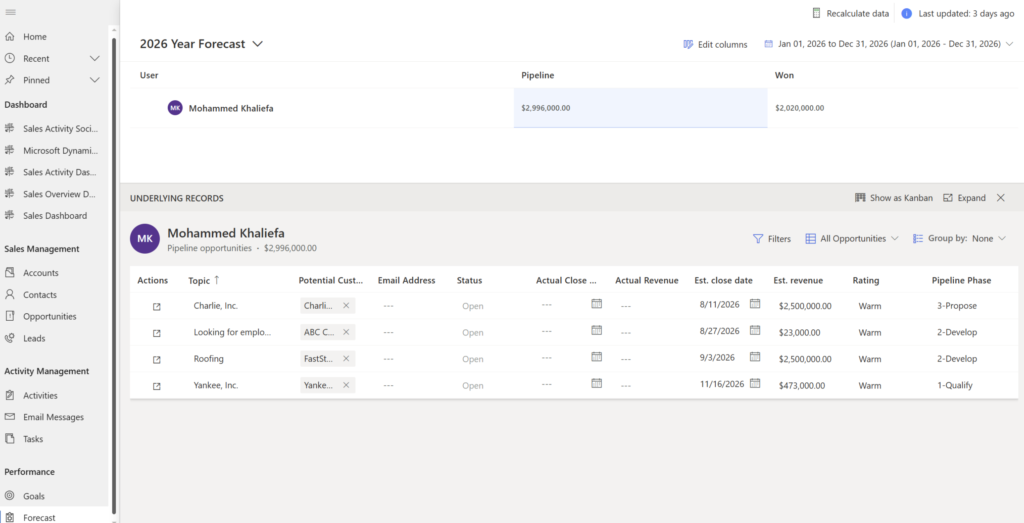The width and height of the screenshot is (1024, 523).
Task: Select Pipeline cell $2,996,000.00
Action: [640, 108]
